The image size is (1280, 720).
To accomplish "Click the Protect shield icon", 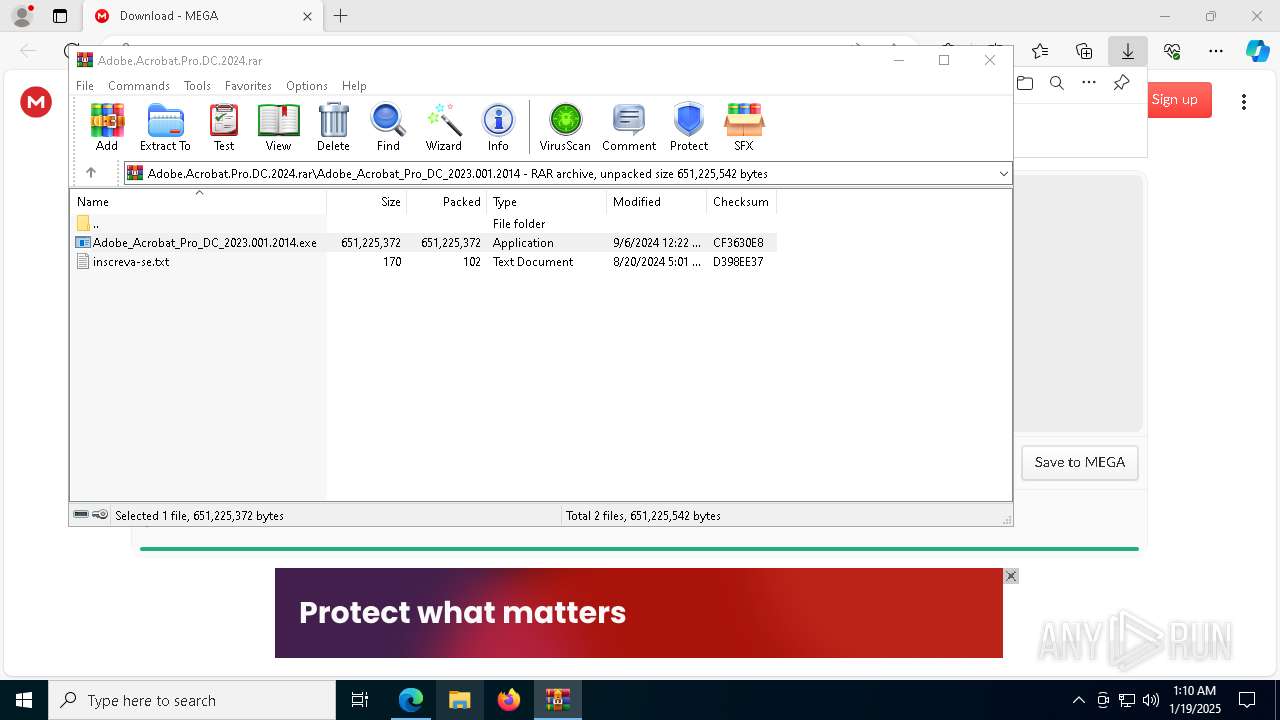I will point(689,127).
